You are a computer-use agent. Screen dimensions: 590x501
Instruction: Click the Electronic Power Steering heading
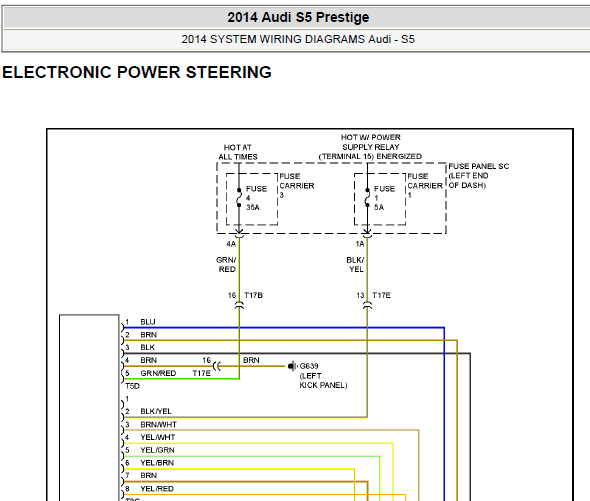137,72
